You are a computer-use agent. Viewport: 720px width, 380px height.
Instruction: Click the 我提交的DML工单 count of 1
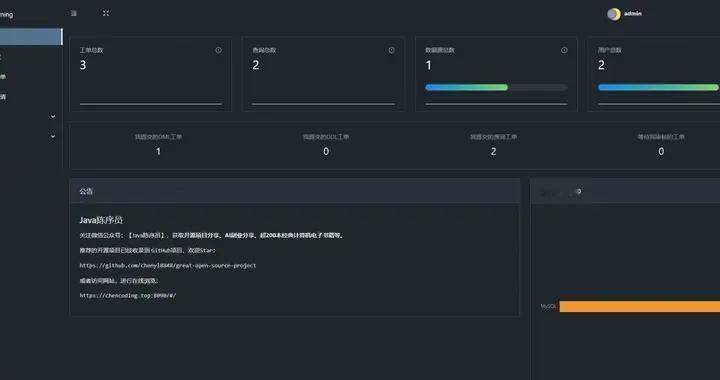point(158,151)
